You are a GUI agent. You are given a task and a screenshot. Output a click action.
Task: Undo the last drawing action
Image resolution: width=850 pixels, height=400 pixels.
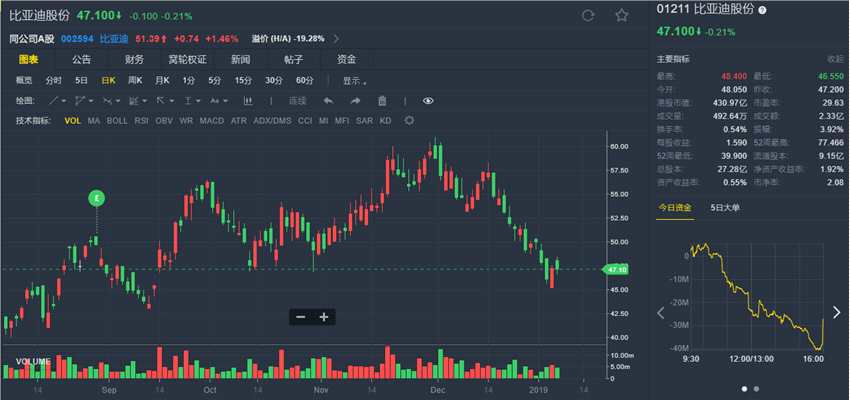point(328,101)
